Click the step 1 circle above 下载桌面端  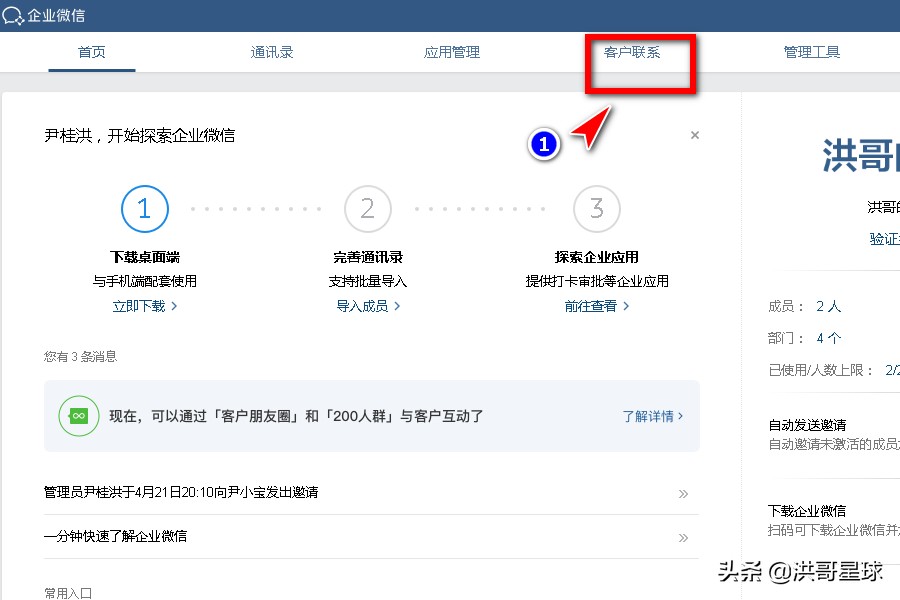coord(144,209)
